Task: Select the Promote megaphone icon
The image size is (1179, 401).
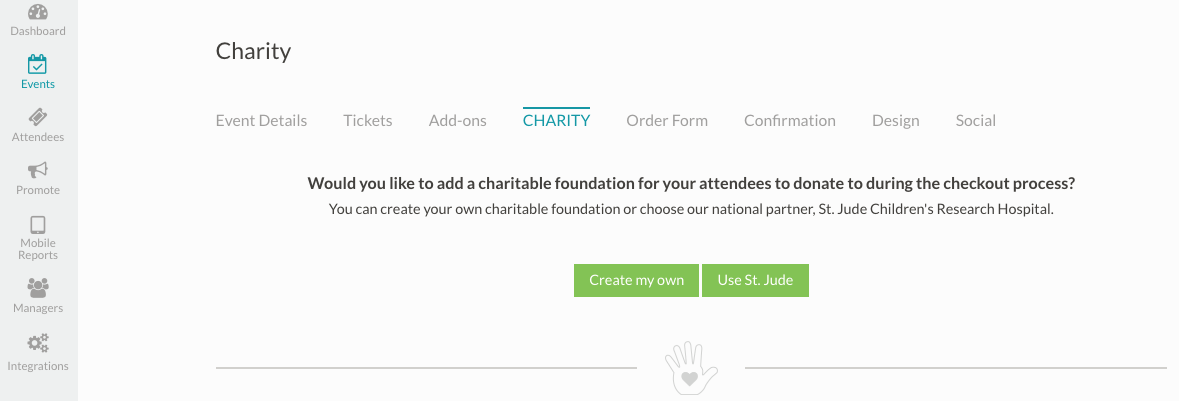Action: click(x=38, y=171)
